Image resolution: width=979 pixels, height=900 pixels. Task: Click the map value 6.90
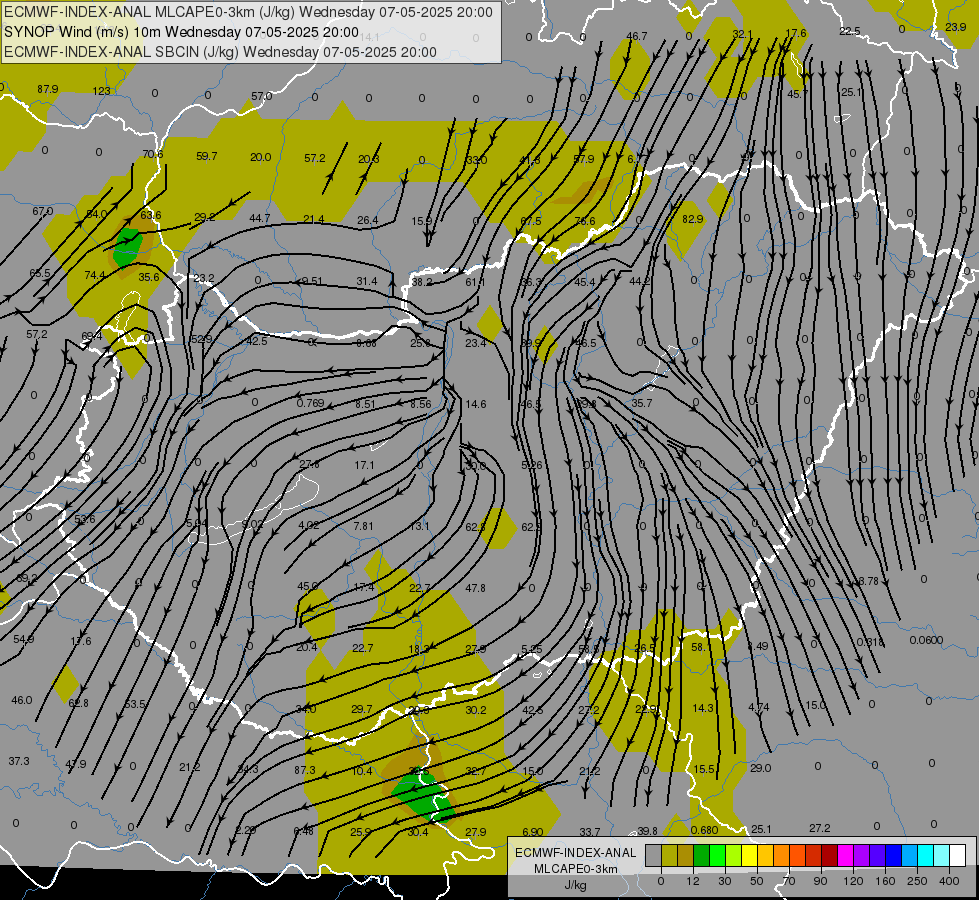click(x=533, y=832)
